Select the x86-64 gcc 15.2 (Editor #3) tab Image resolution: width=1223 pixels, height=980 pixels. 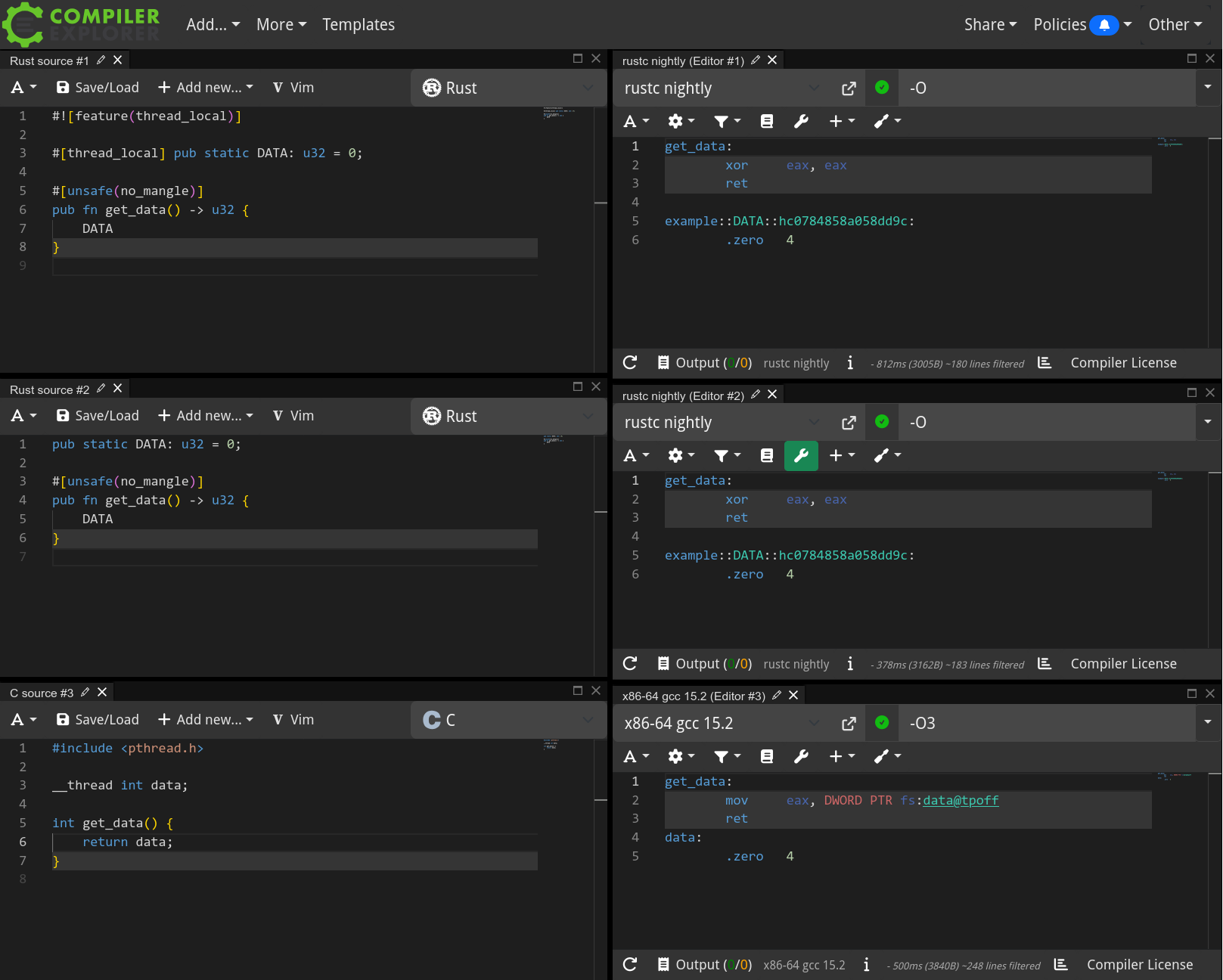694,696
